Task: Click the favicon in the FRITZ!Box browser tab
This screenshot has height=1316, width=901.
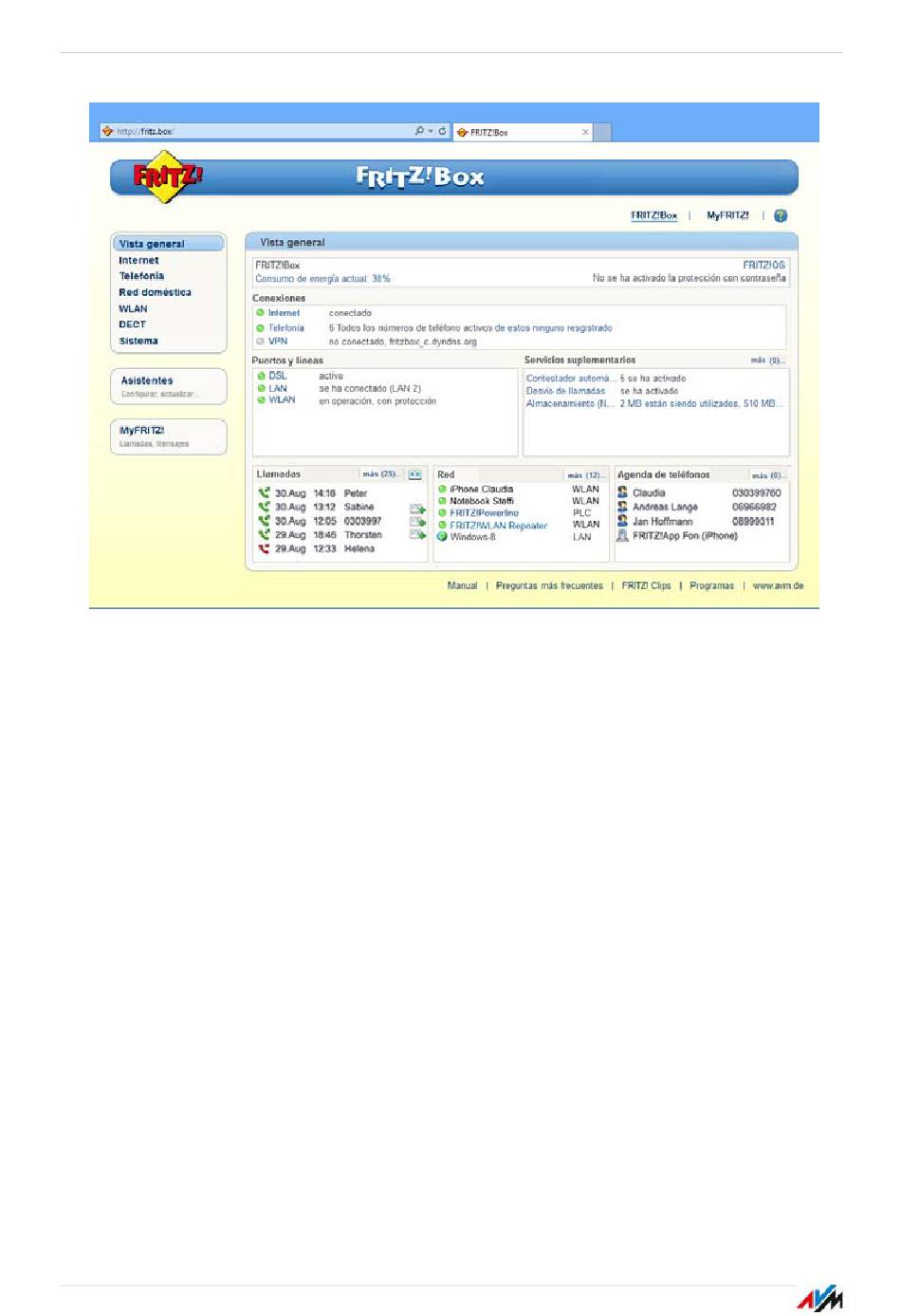Action: (x=462, y=132)
